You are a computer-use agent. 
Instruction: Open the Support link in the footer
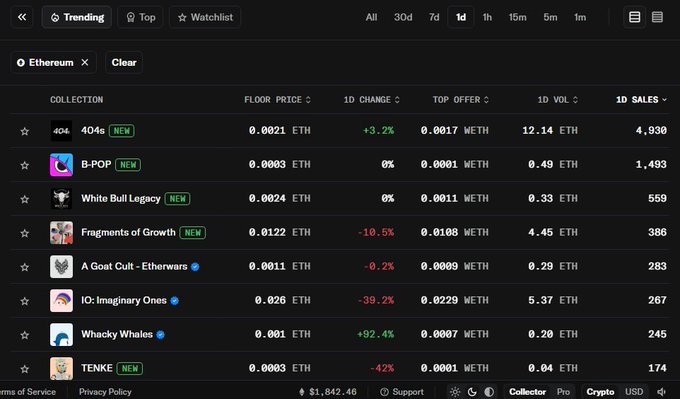coord(402,392)
